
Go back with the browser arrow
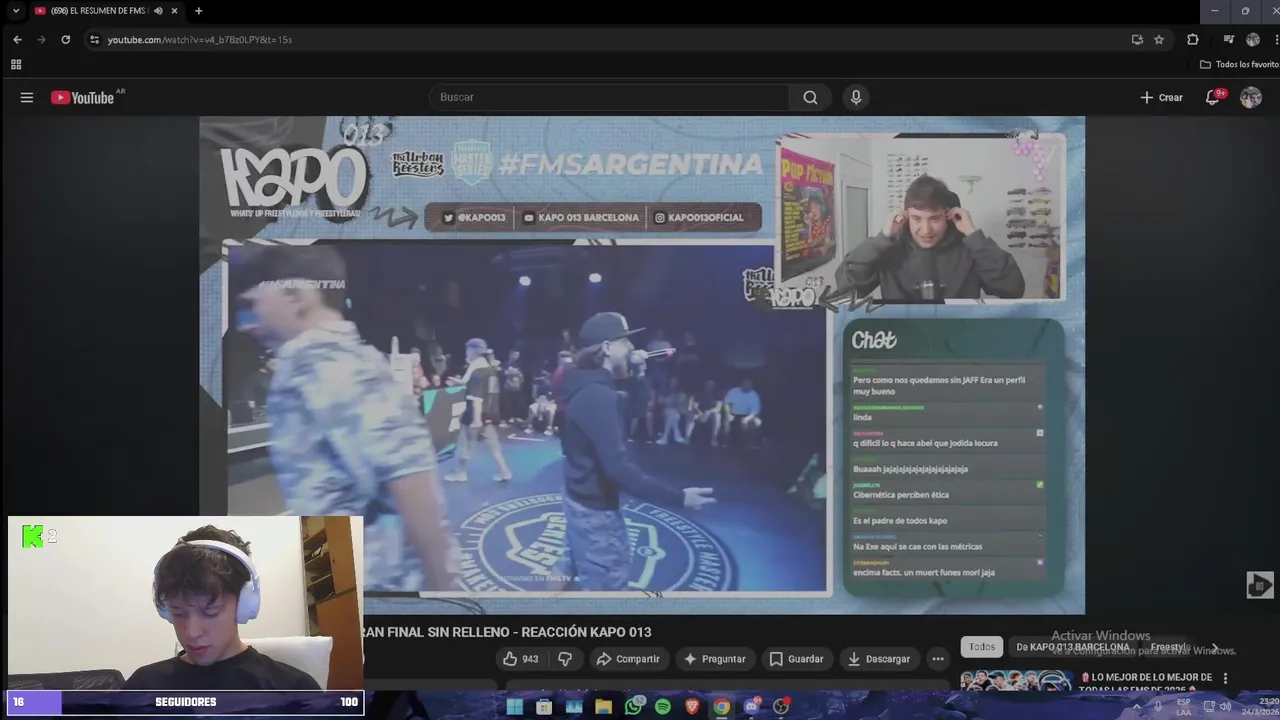(x=17, y=39)
